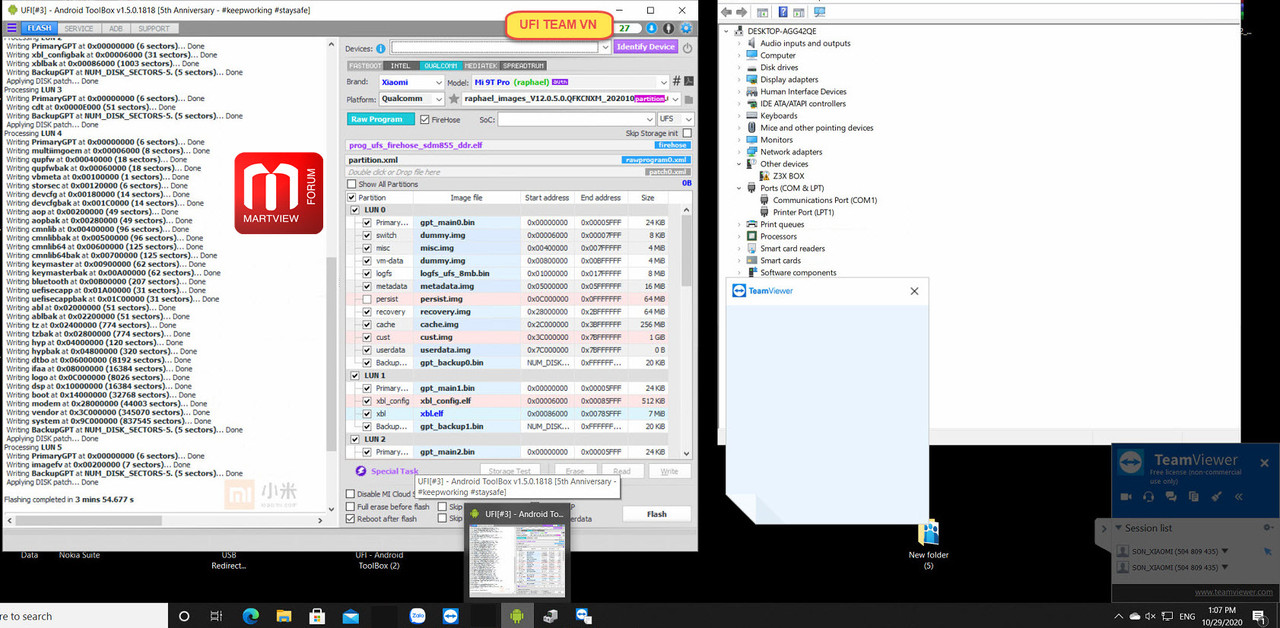Toggle the FireHose checkbox
Screen dimensions: 1280x628
tap(425, 119)
